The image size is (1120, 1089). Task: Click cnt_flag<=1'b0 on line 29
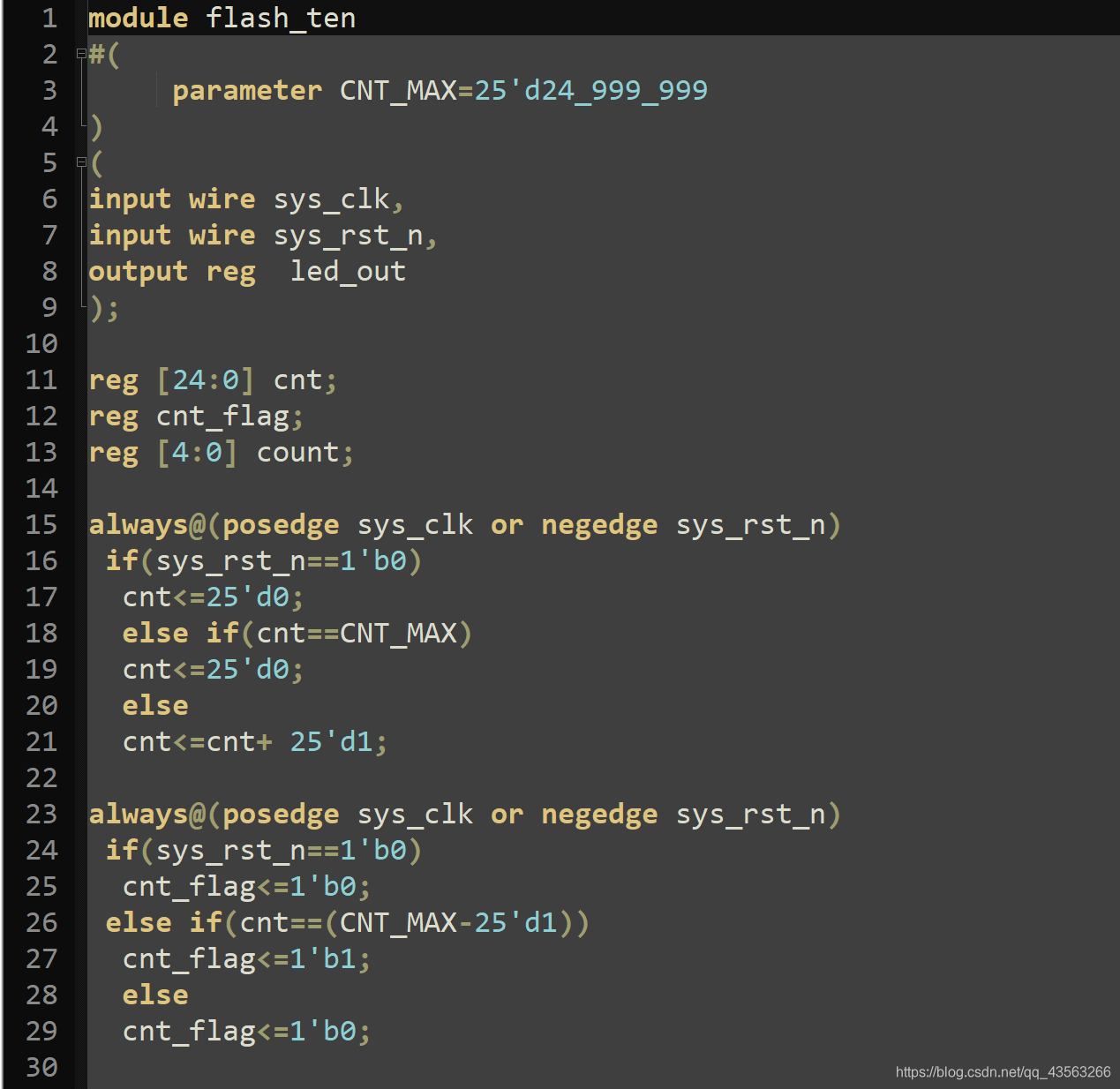click(240, 1032)
